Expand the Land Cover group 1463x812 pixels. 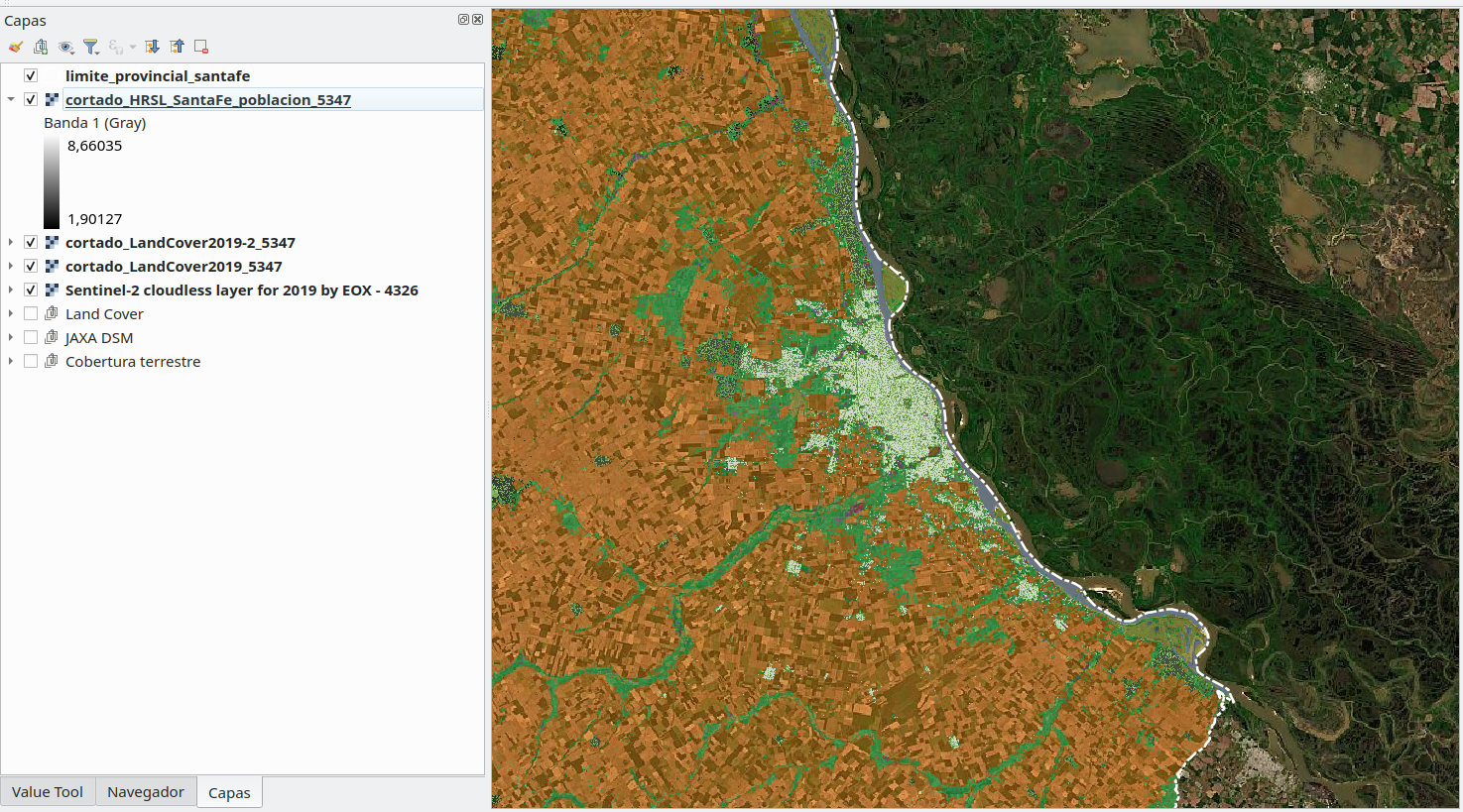pyautogui.click(x=11, y=313)
